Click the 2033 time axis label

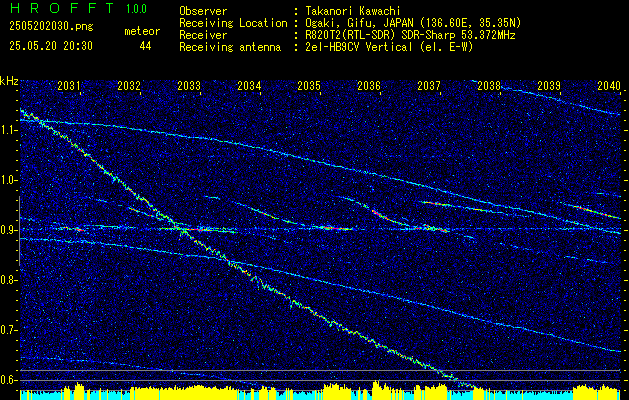coord(189,85)
